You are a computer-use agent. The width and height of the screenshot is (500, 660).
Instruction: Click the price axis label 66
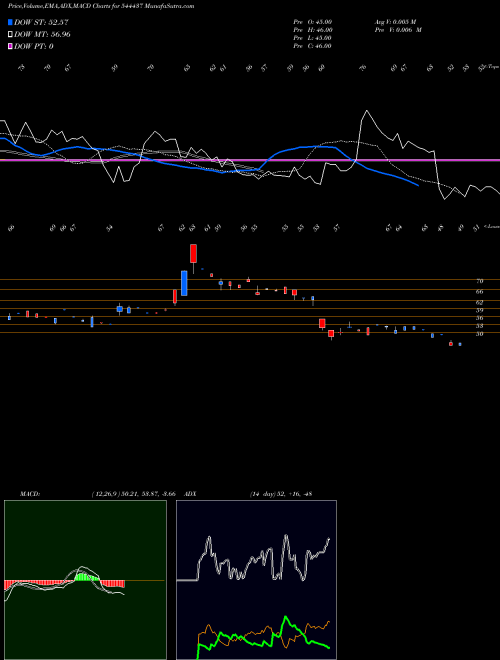(480, 291)
